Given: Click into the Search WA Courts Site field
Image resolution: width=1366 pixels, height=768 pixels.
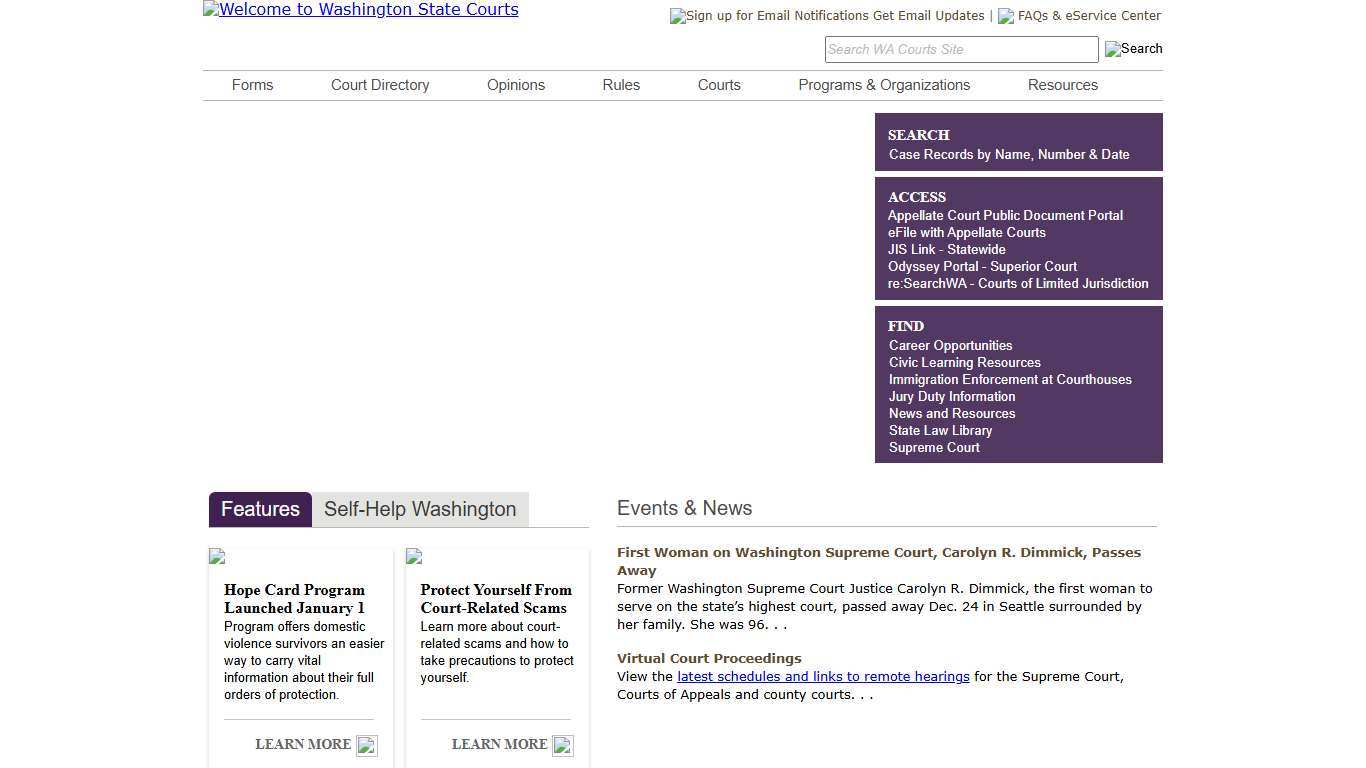Looking at the screenshot, I should (x=960, y=49).
